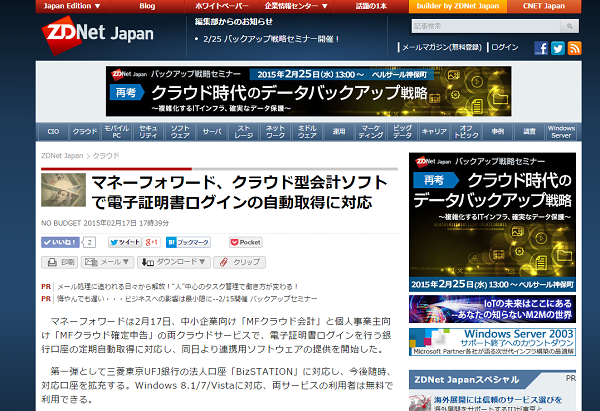Select the Windows Server category tab
600x411 pixels.
tap(561, 132)
